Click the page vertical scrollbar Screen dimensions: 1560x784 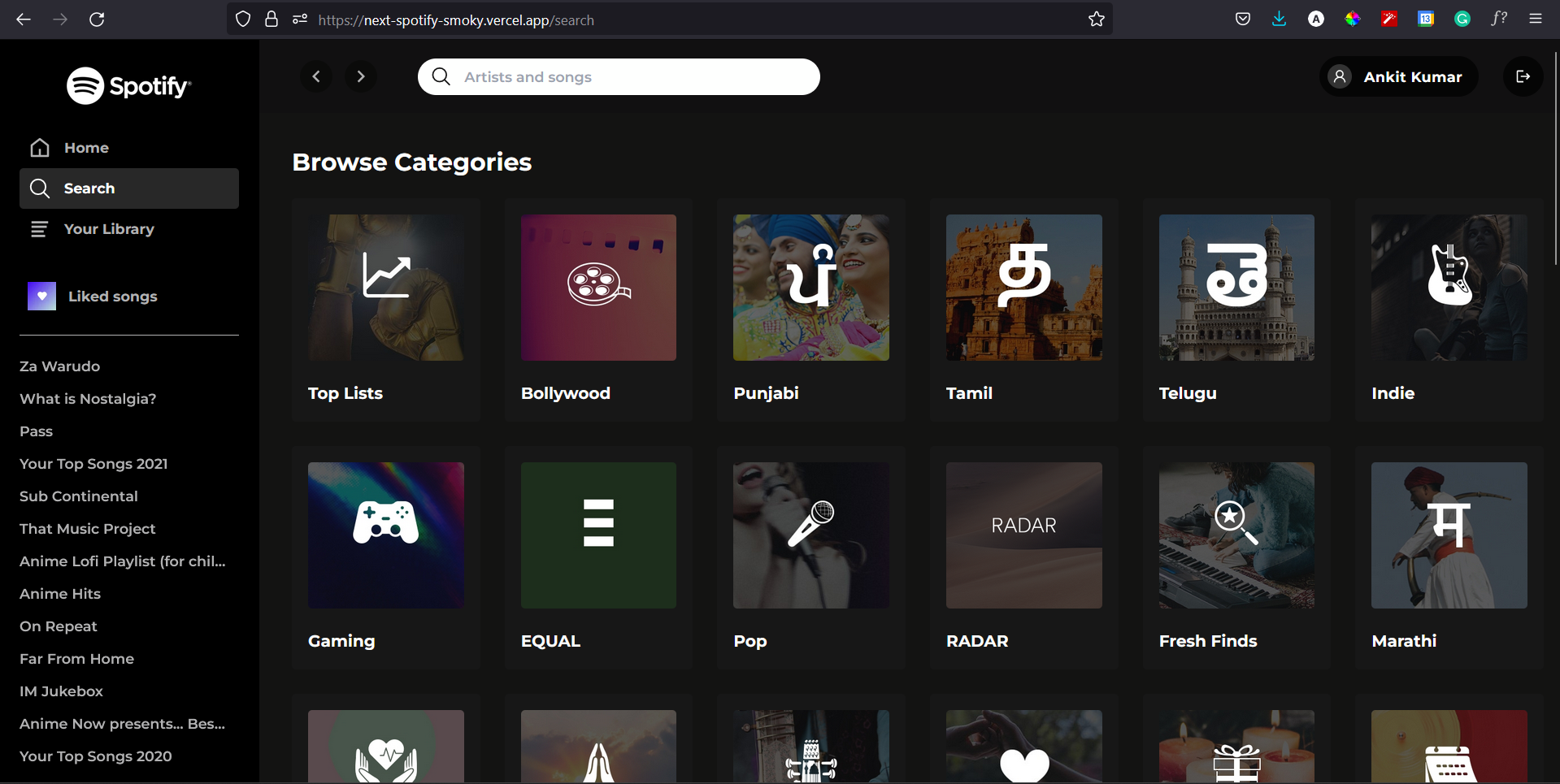(x=1556, y=159)
